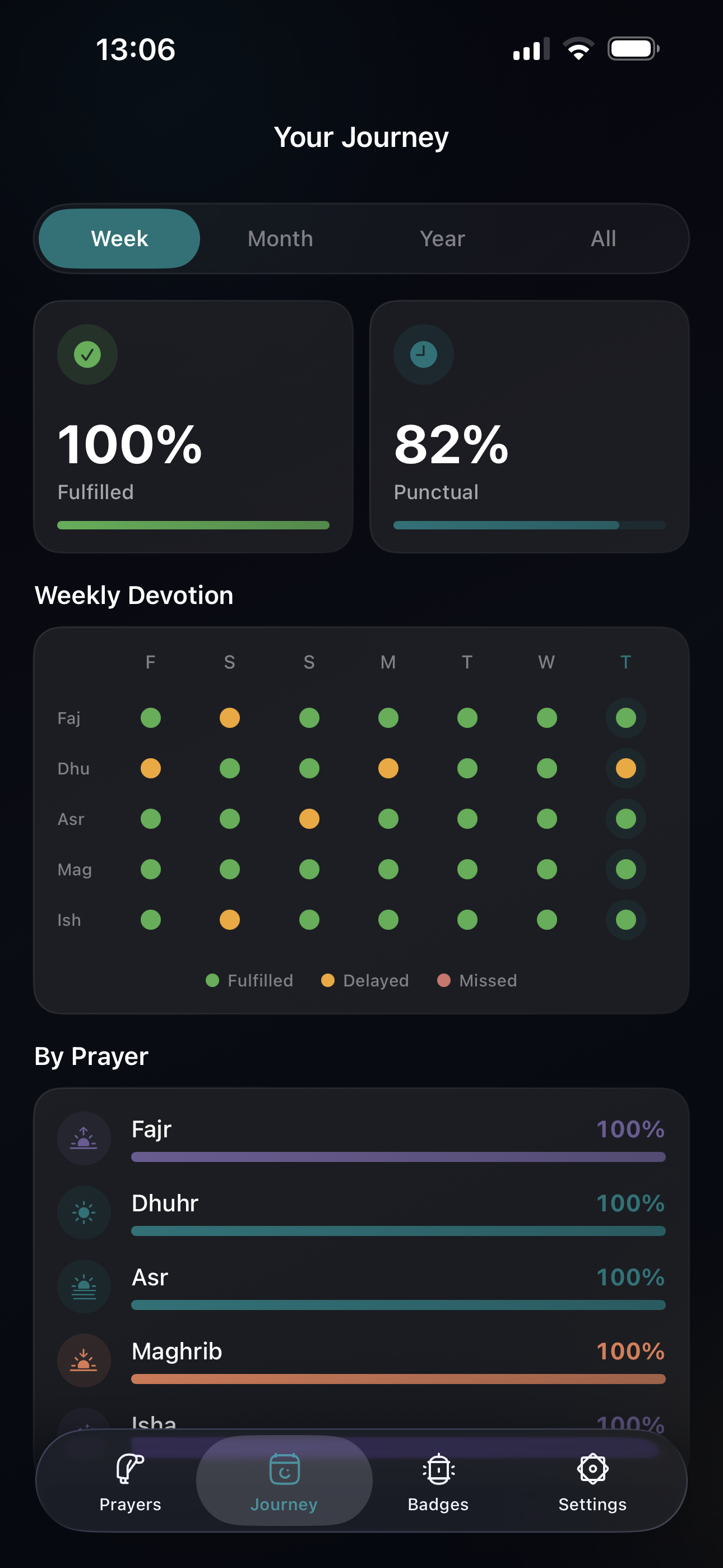Click the Asr icon in the By Prayer list
The width and height of the screenshot is (723, 1568).
pos(84,1286)
